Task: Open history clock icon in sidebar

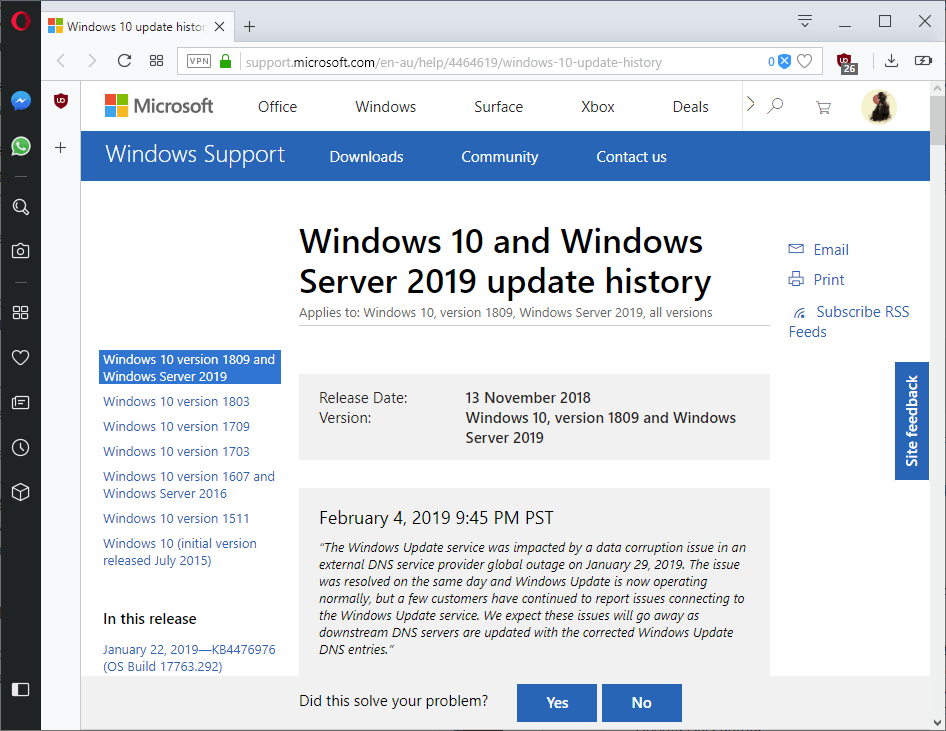Action: tap(21, 448)
